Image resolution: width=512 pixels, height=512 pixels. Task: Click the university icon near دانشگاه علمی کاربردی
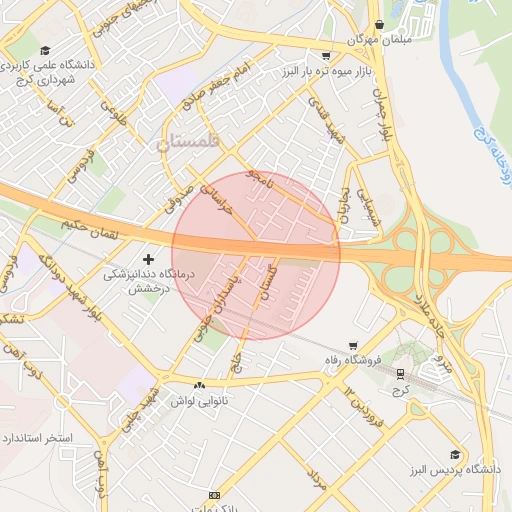point(45,51)
